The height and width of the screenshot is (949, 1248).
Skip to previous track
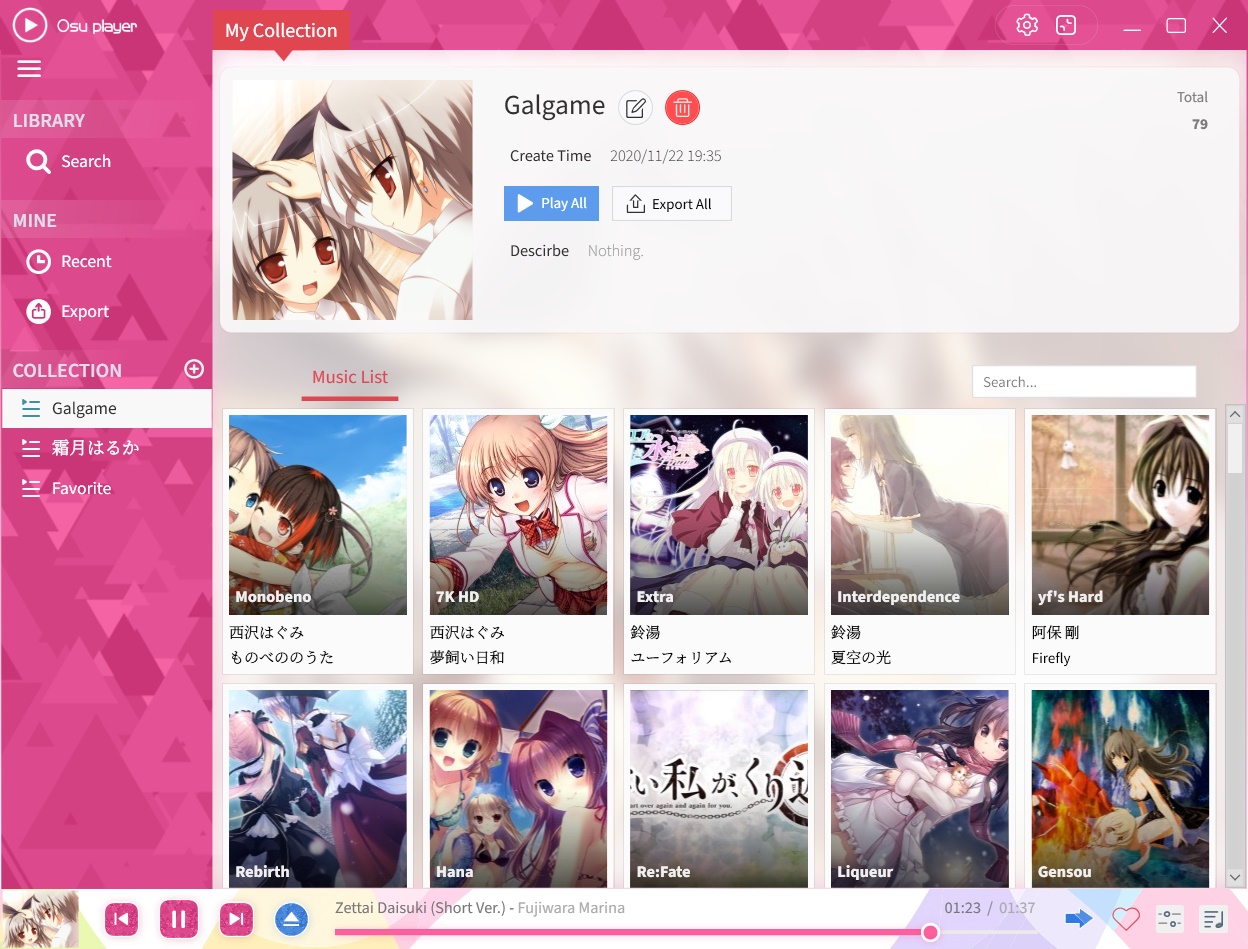pos(122,918)
